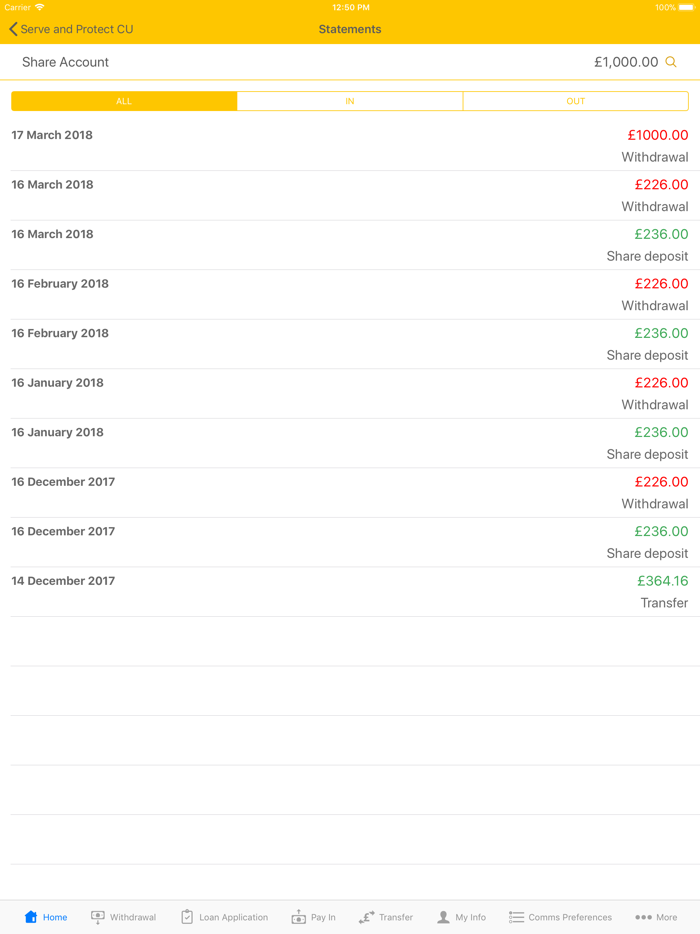Switch to the IN filter segment
700x934 pixels.
pyautogui.click(x=350, y=101)
